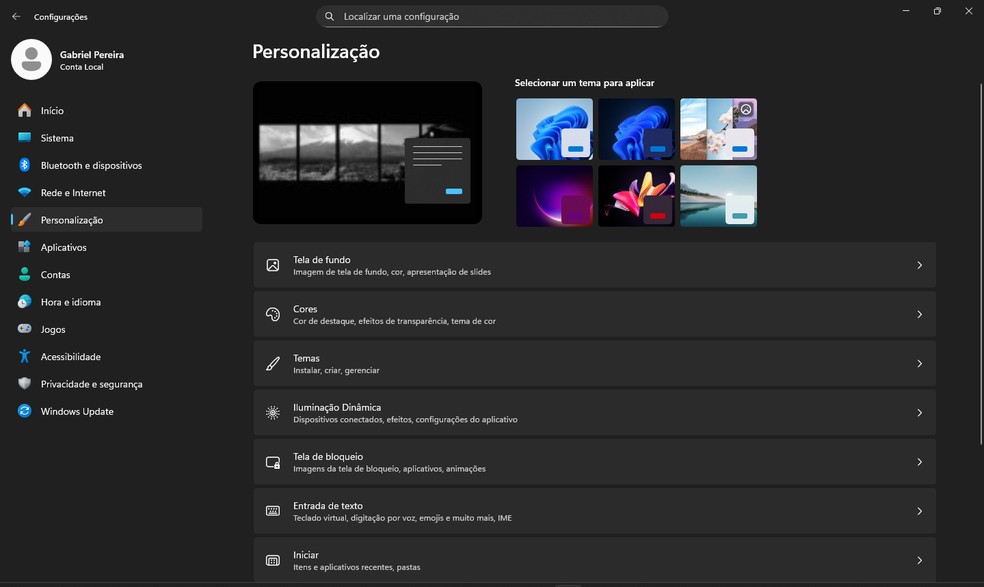The height and width of the screenshot is (587, 984).
Task: Select the purple glow theme thumbnail
Action: [554, 195]
